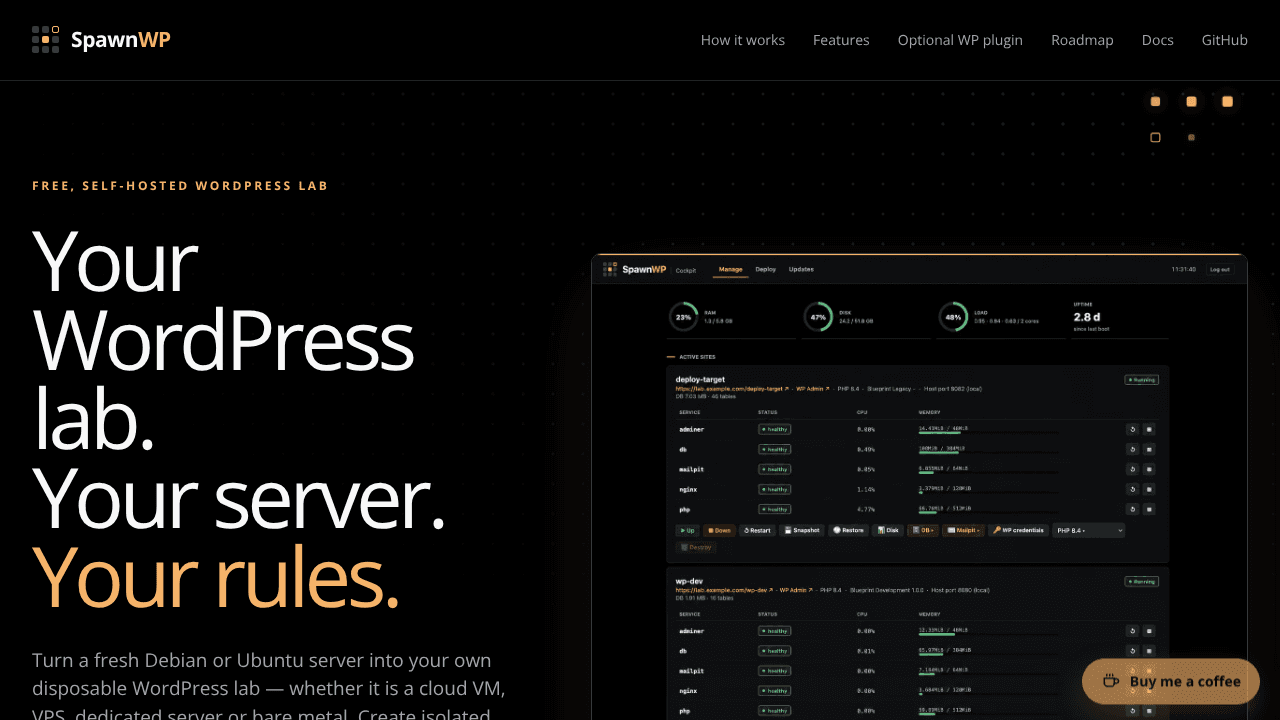Image resolution: width=1280 pixels, height=720 pixels.
Task: Expand the PHP 8.4 version selector
Action: [1089, 530]
